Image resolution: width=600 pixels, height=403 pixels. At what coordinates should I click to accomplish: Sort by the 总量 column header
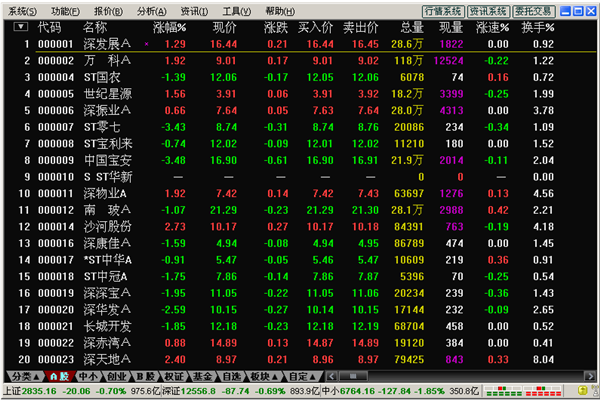[x=412, y=28]
